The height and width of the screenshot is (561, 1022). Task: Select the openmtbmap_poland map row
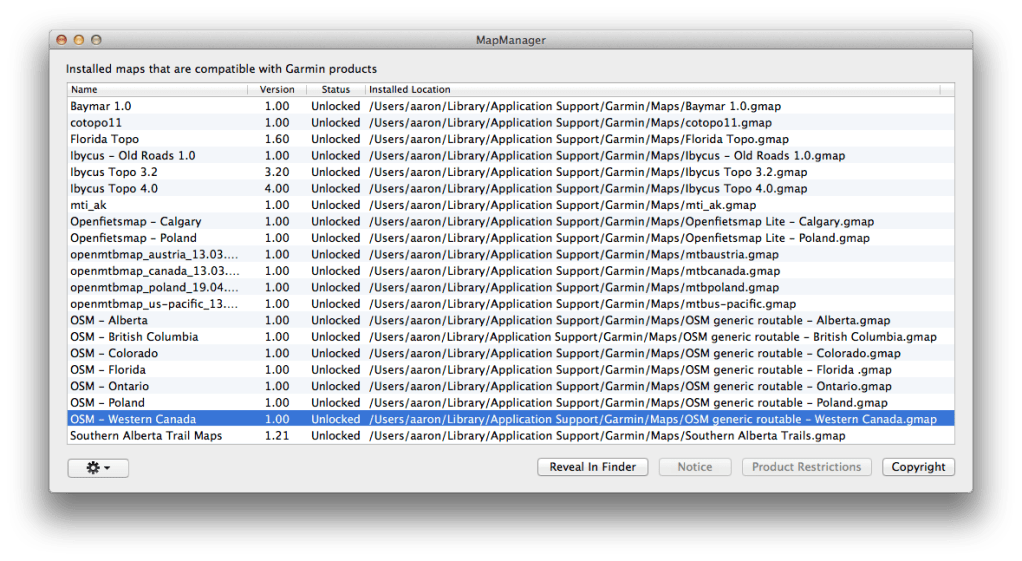(x=510, y=287)
